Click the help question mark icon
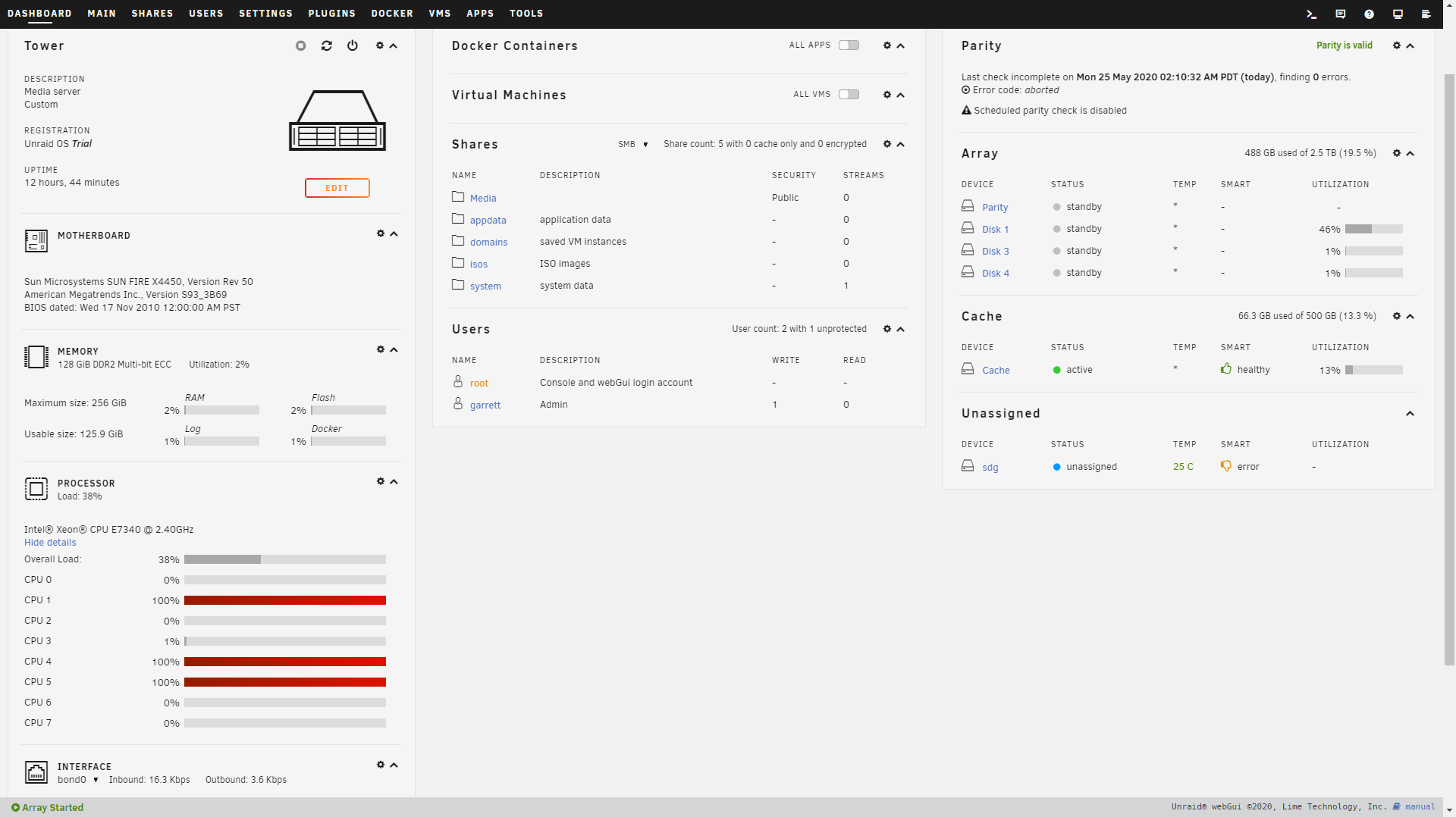 (1369, 14)
